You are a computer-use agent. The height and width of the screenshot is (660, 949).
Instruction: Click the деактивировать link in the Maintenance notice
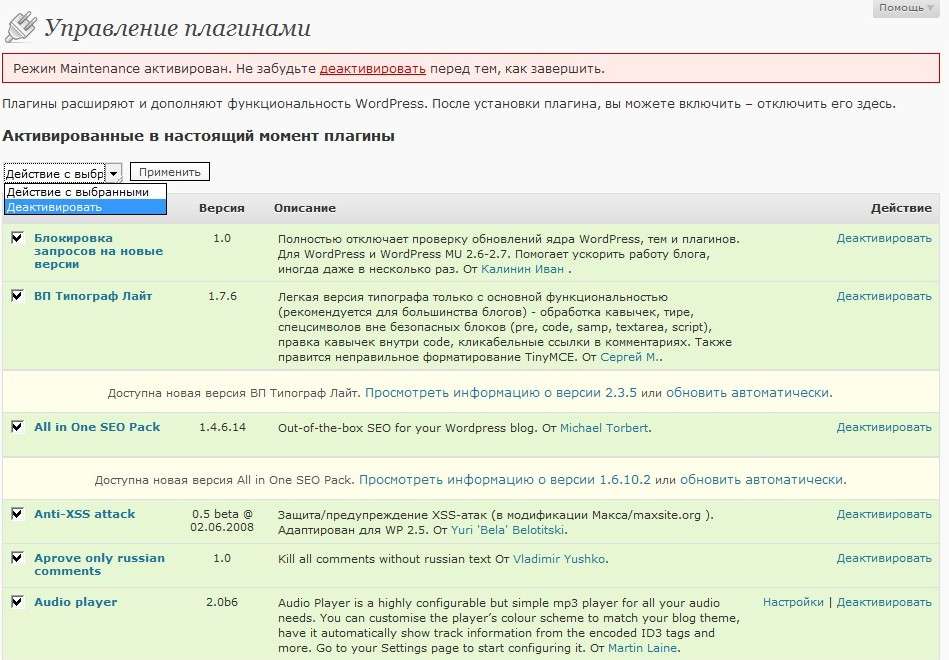(372, 69)
